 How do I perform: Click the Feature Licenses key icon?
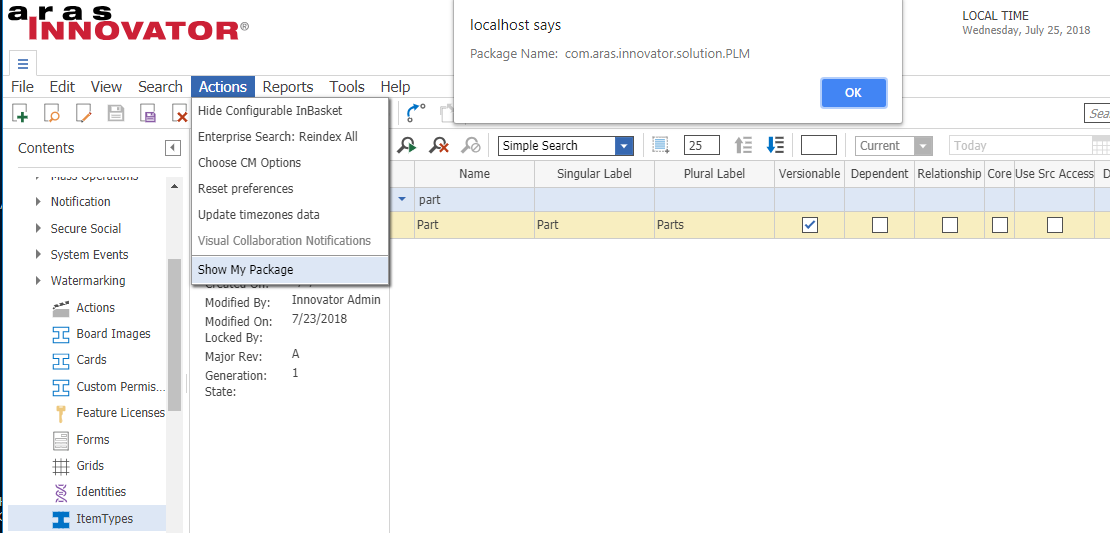coord(62,413)
